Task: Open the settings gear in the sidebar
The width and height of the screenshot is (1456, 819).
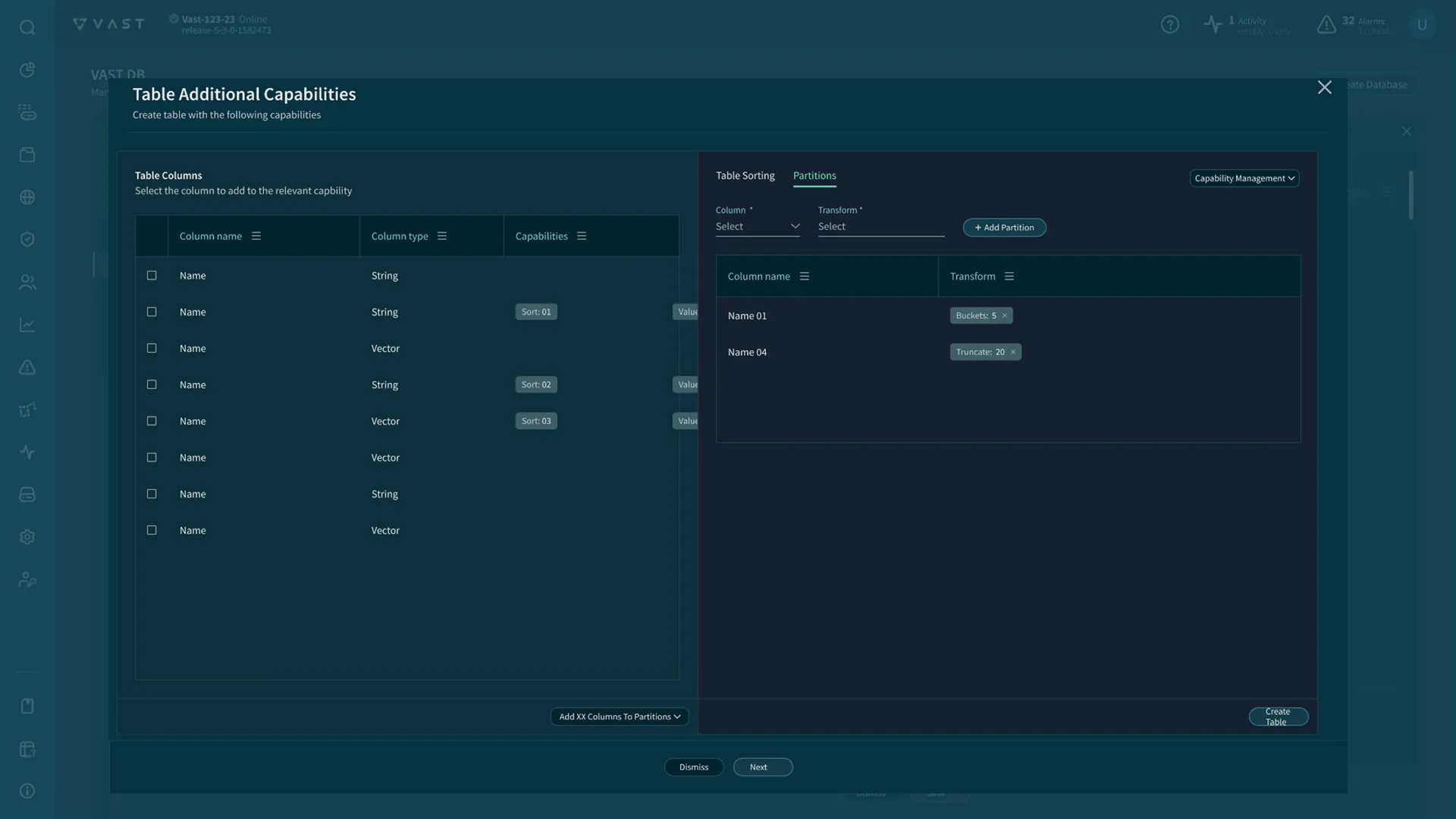Action: [x=27, y=536]
